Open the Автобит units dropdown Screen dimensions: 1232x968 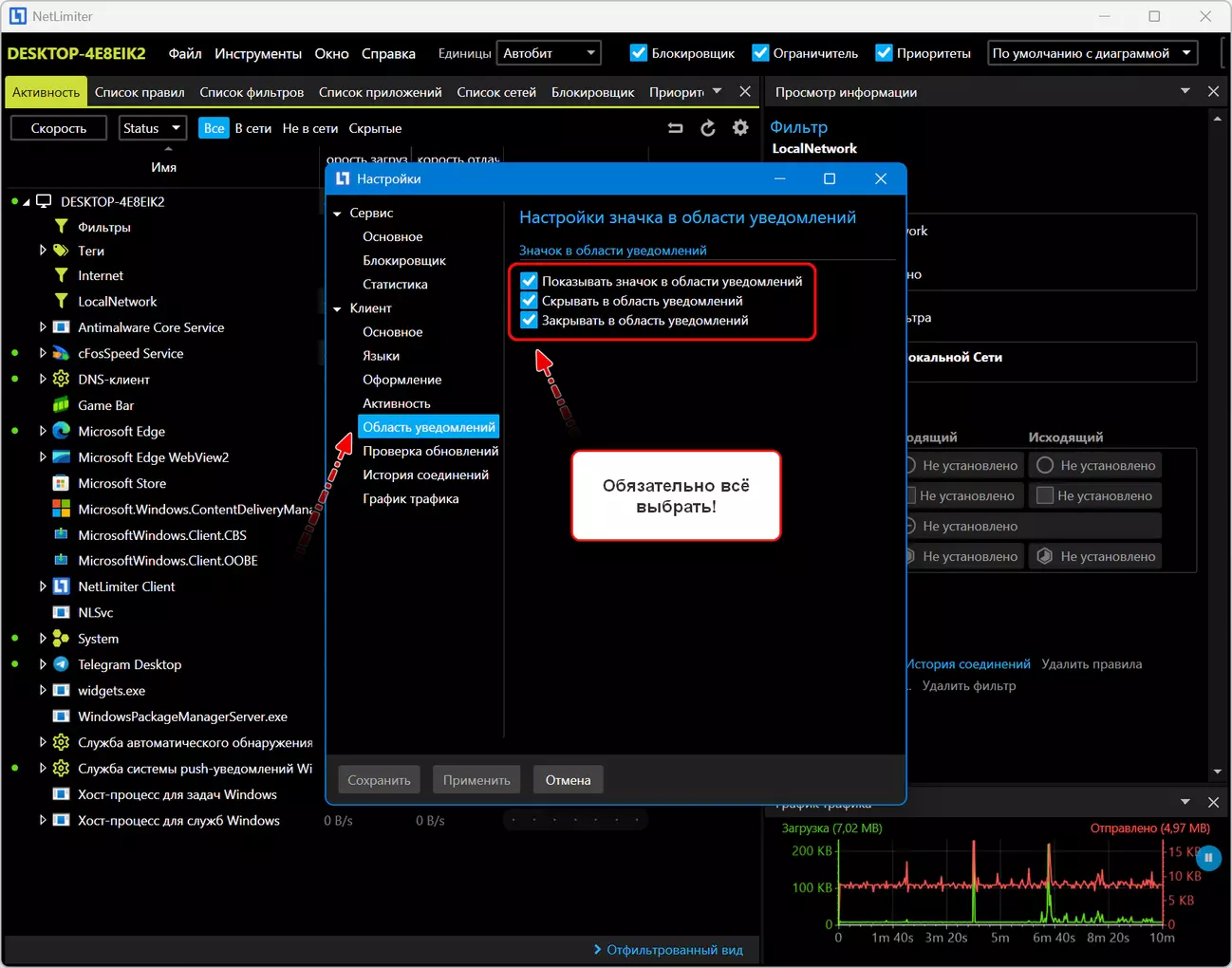(550, 53)
